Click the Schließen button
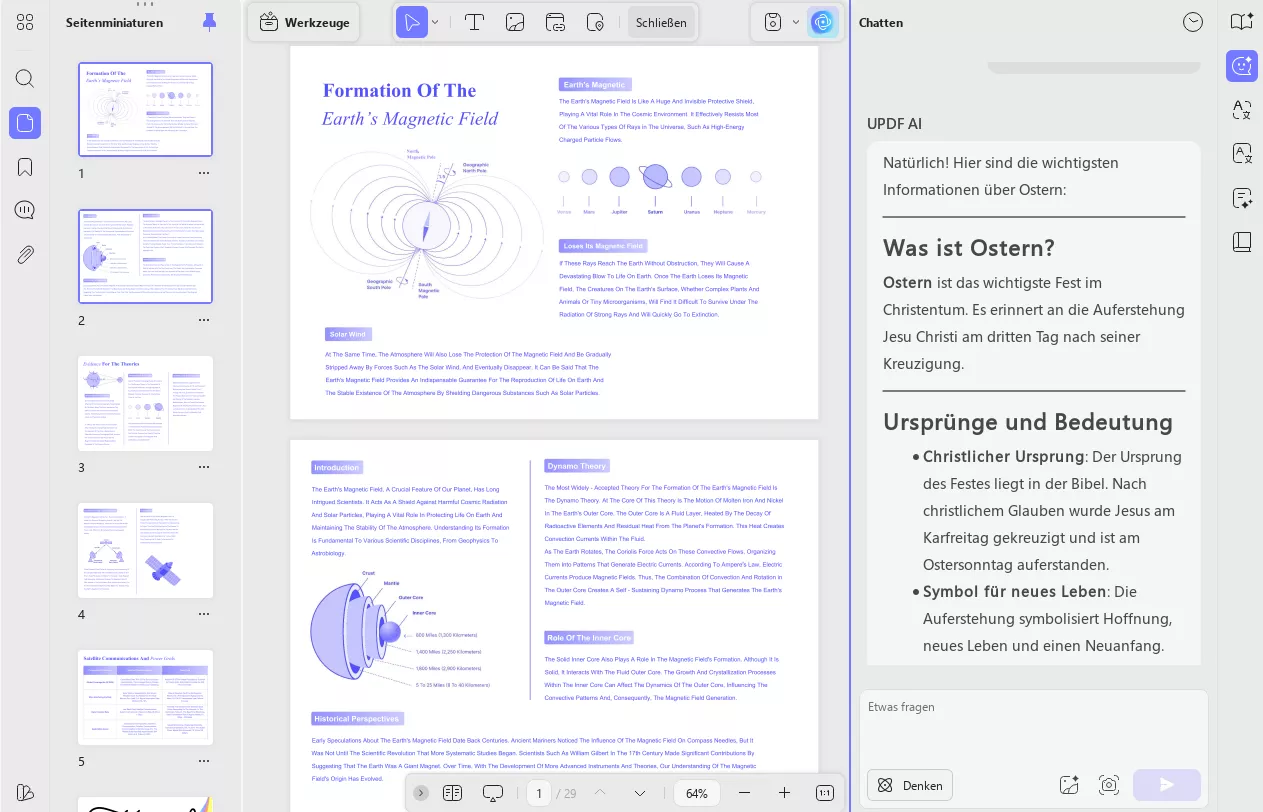This screenshot has height=812, width=1263. click(x=661, y=22)
